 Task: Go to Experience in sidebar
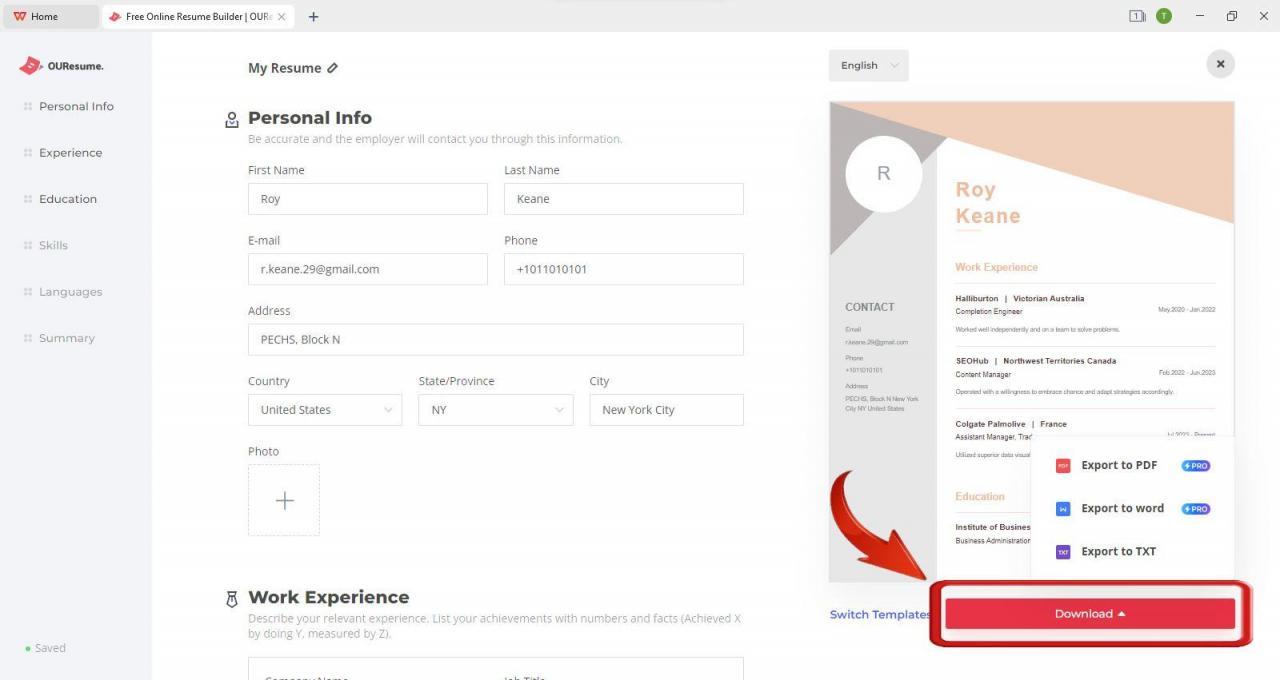coord(70,153)
